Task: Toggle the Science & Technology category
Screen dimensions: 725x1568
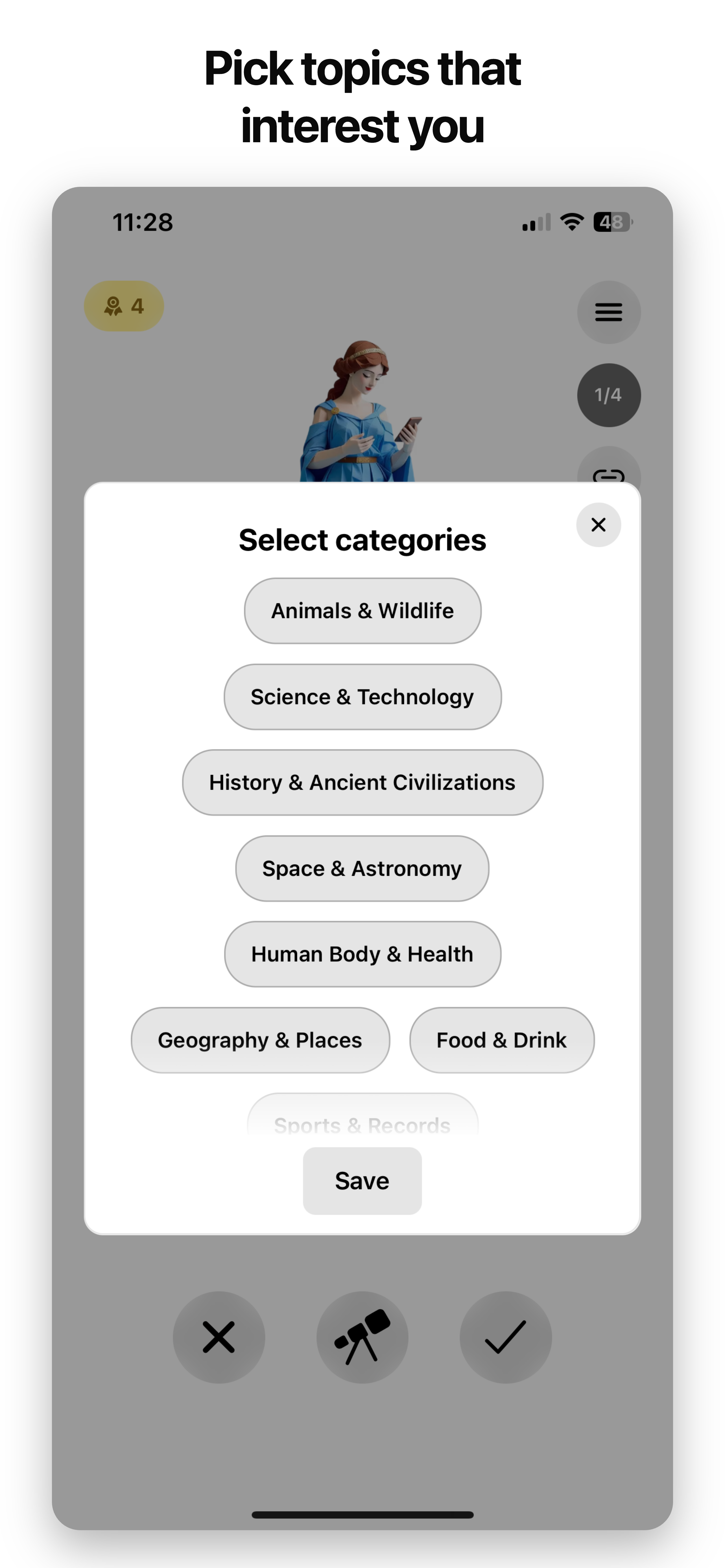Action: coord(362,696)
